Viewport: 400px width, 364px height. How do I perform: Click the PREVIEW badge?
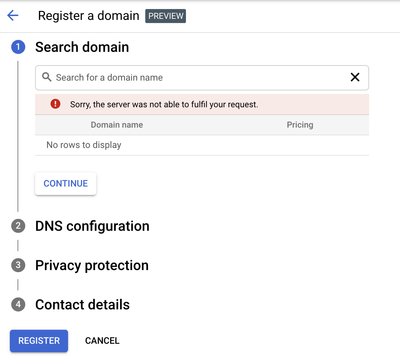tap(165, 16)
